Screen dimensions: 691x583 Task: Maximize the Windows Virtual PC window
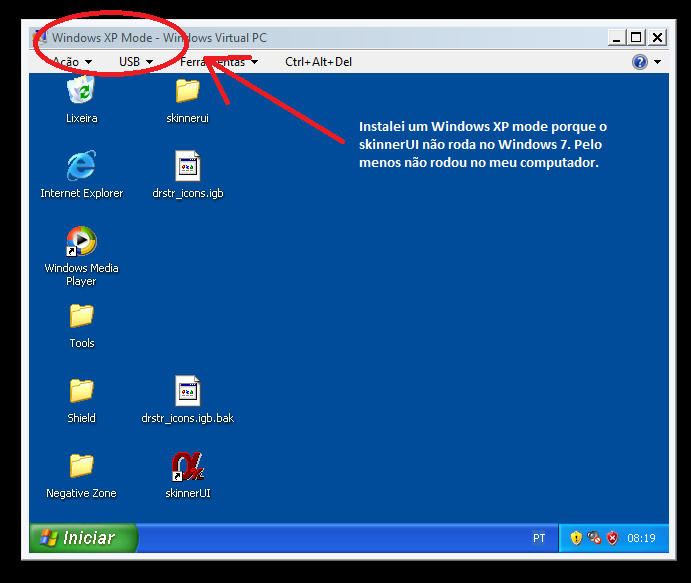point(636,37)
